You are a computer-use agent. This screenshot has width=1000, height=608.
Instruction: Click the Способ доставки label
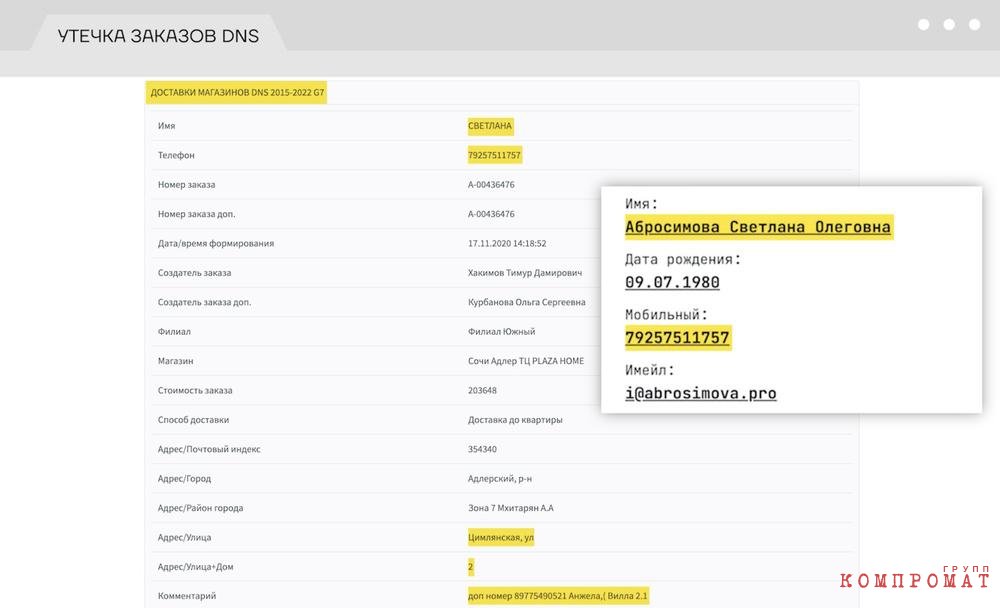[x=193, y=420]
